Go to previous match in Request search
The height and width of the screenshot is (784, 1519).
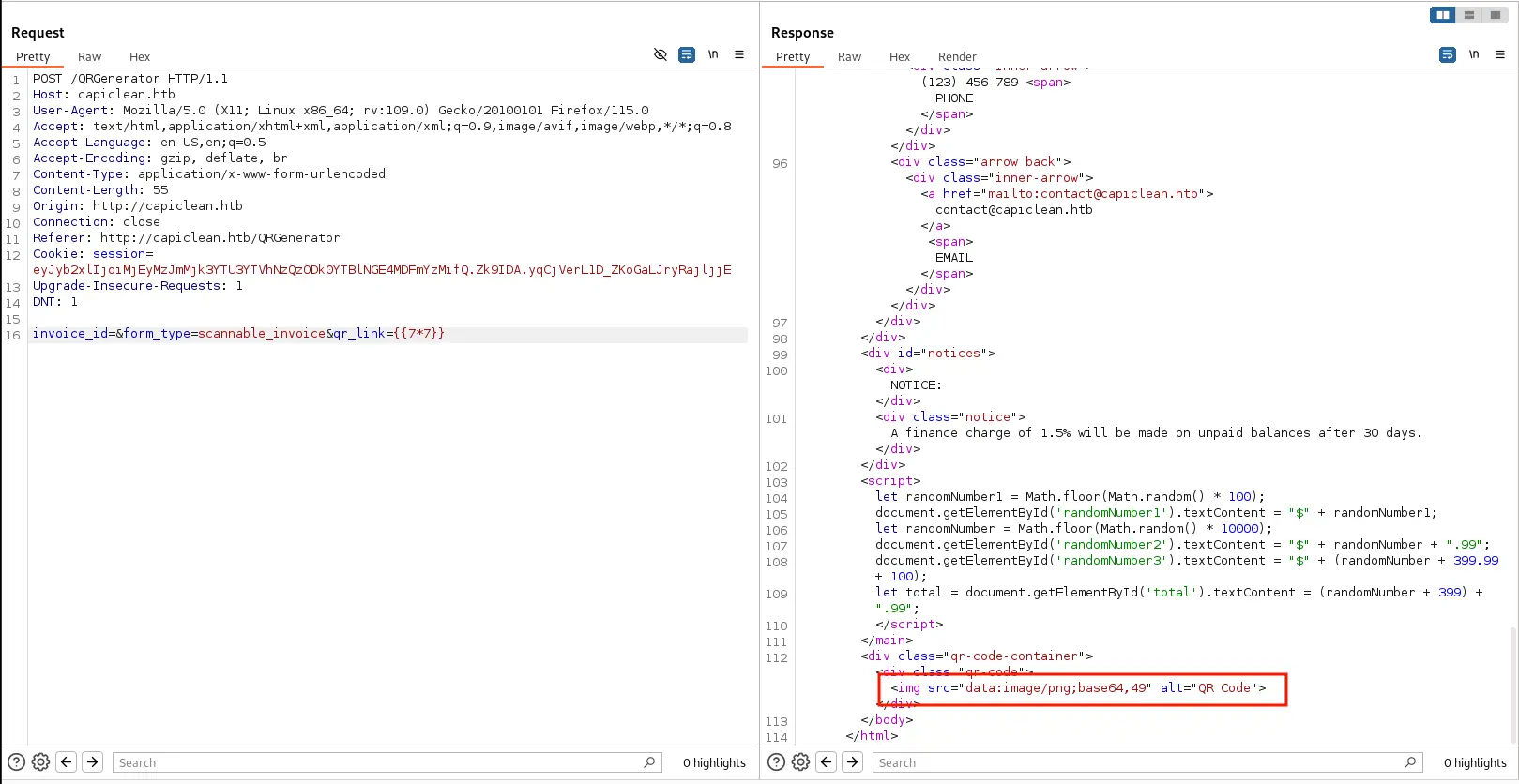click(67, 762)
